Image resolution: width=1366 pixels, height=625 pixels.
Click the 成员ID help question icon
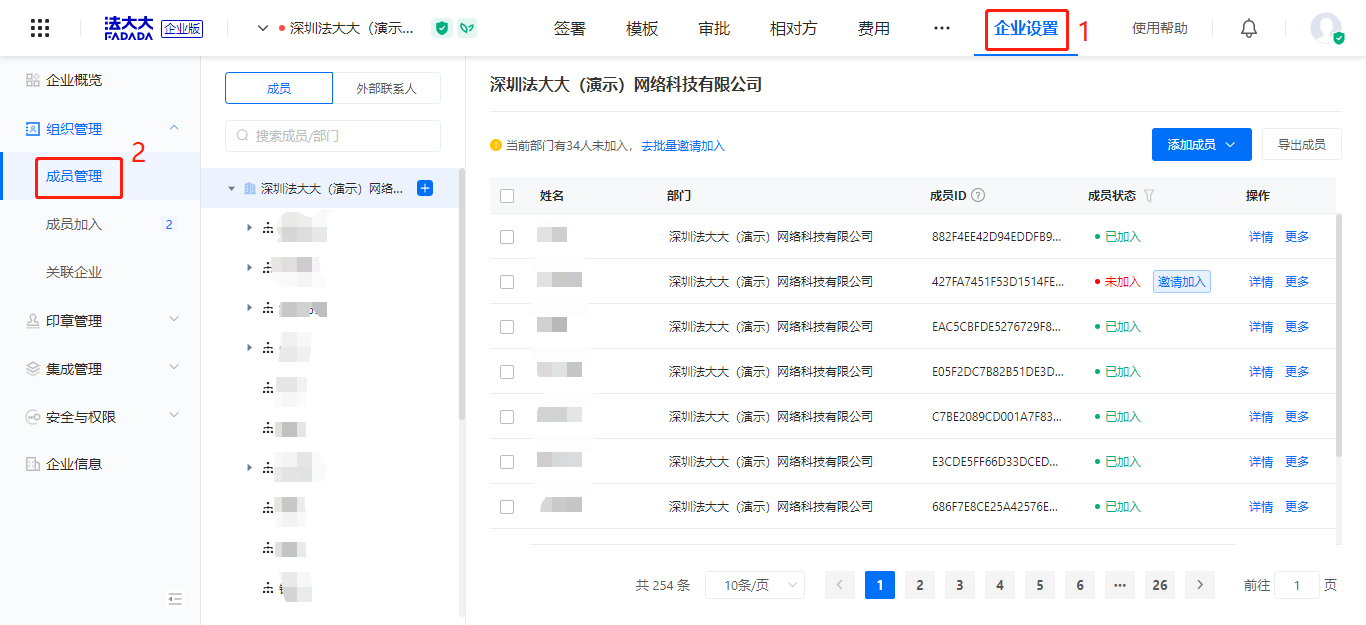tap(978, 195)
